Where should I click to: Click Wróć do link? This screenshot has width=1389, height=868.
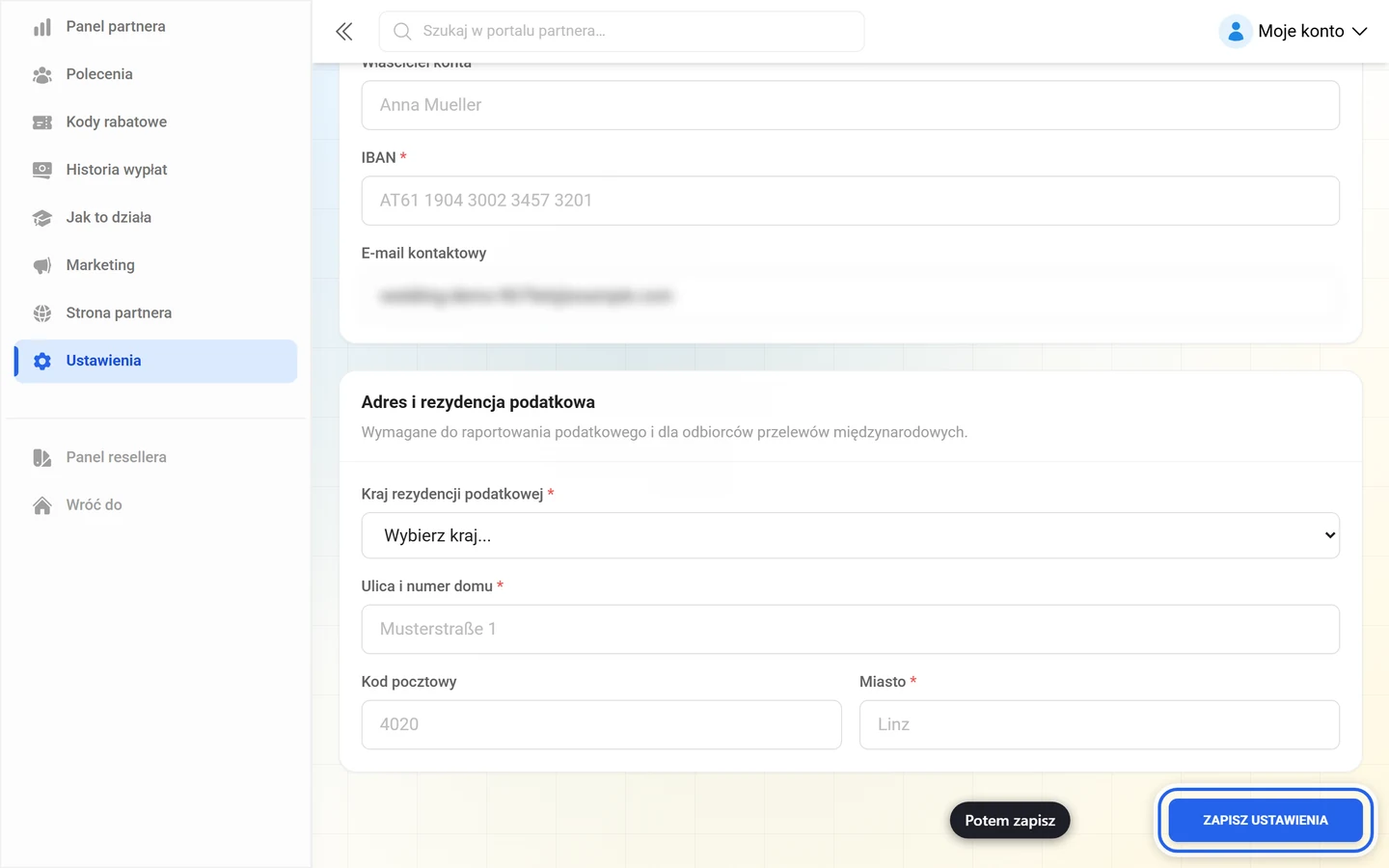(155, 505)
